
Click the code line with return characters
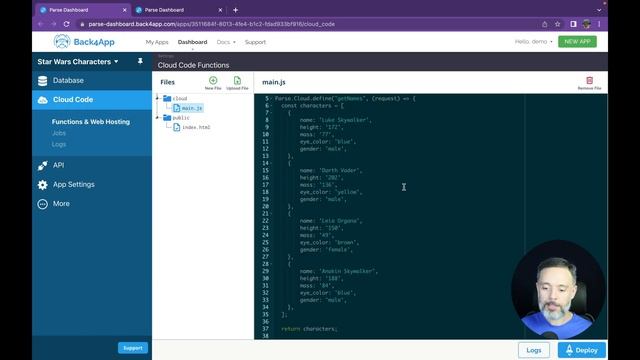(309, 329)
